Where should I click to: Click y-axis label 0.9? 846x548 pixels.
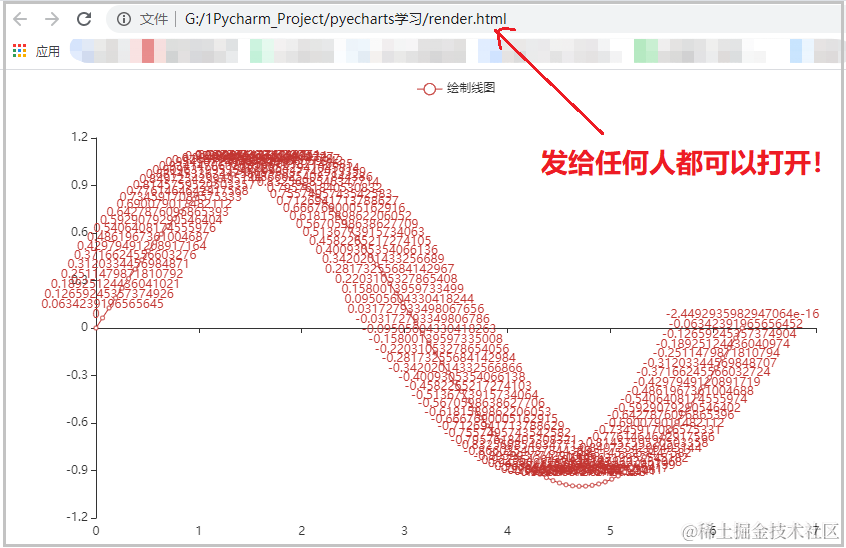tap(79, 185)
